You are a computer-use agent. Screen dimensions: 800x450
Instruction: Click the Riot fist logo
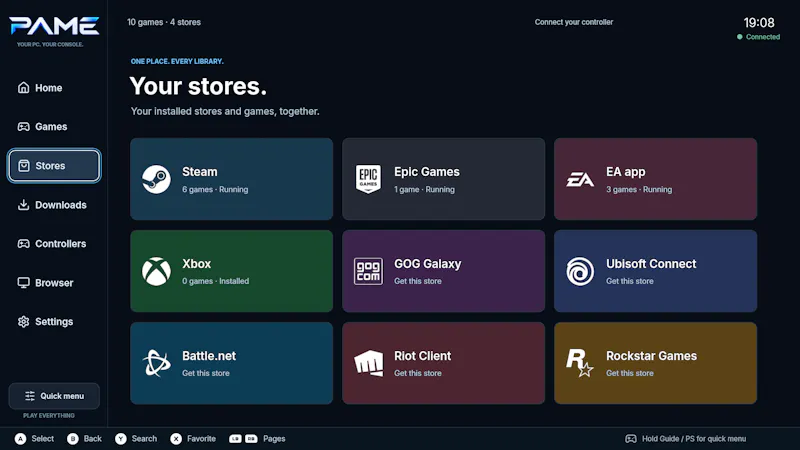(x=368, y=363)
